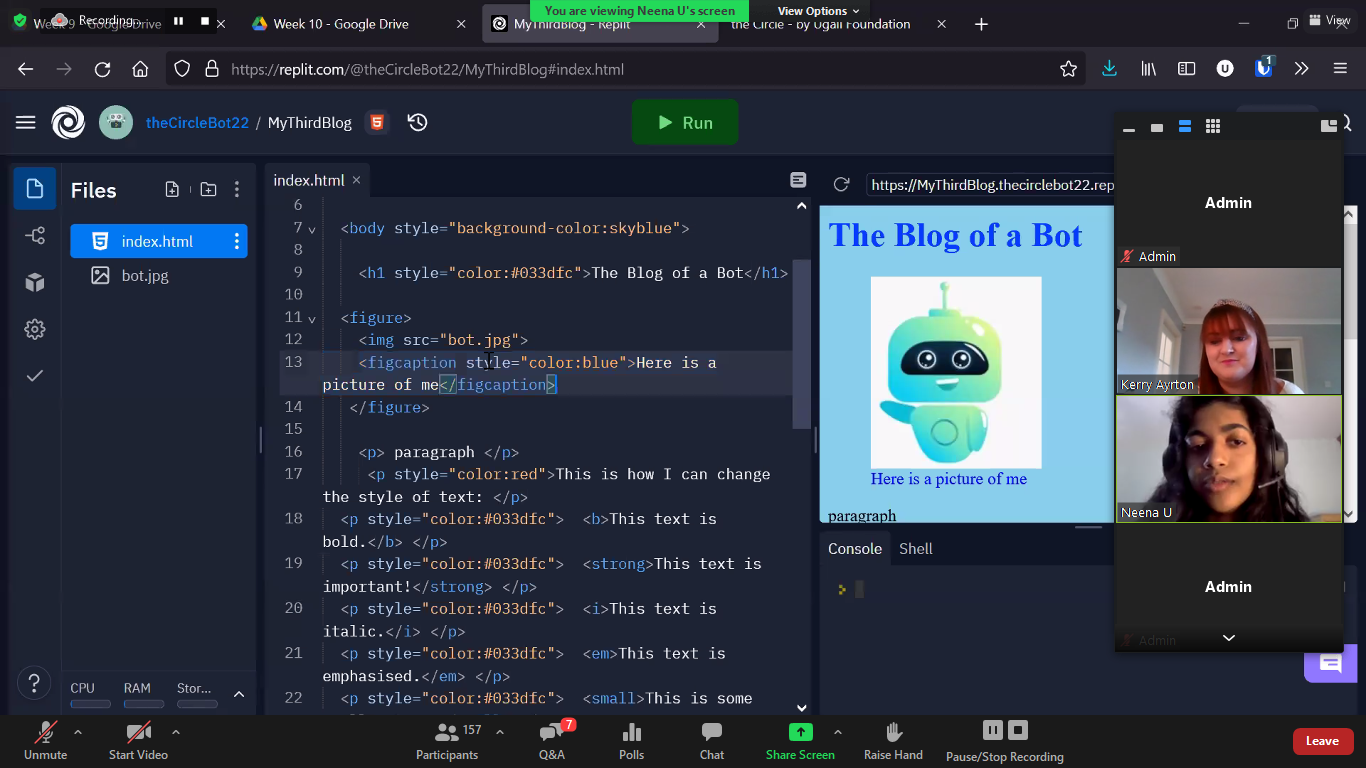
Task: Open the Settings gear in sidebar
Action: 35,329
